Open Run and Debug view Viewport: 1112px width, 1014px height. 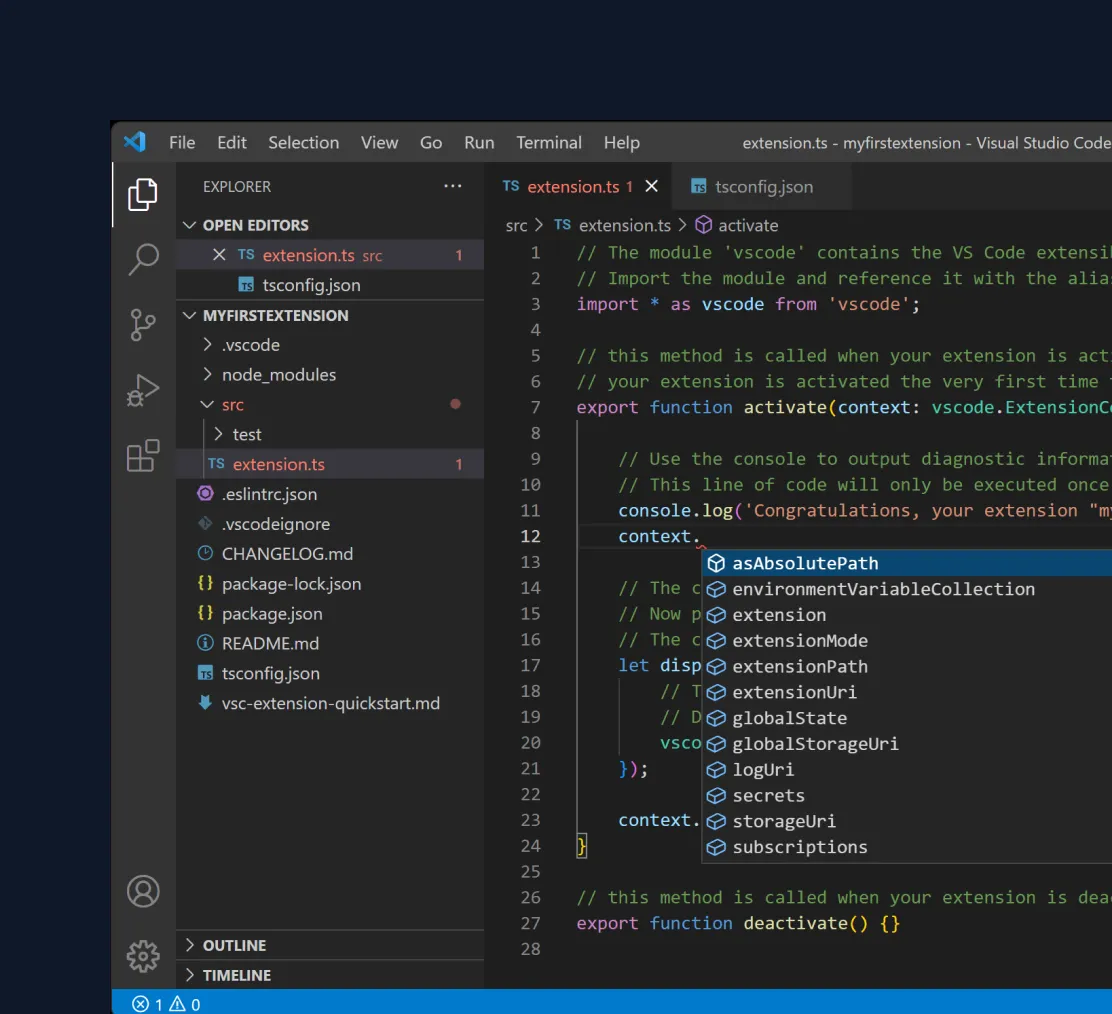[143, 390]
